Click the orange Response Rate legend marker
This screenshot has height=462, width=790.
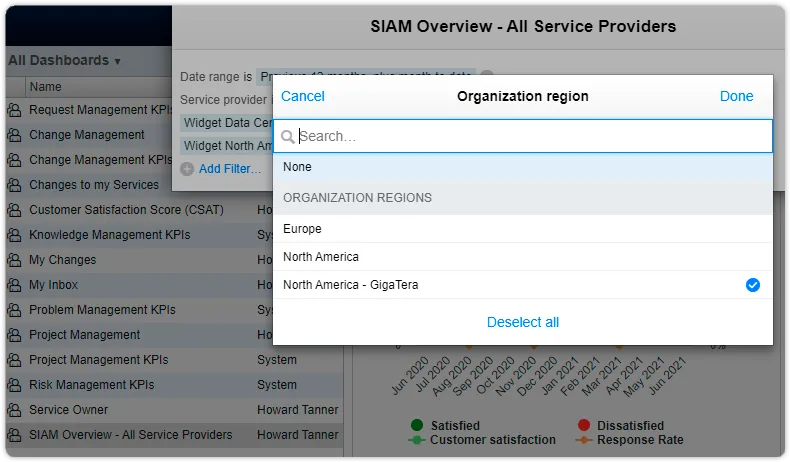(x=583, y=440)
